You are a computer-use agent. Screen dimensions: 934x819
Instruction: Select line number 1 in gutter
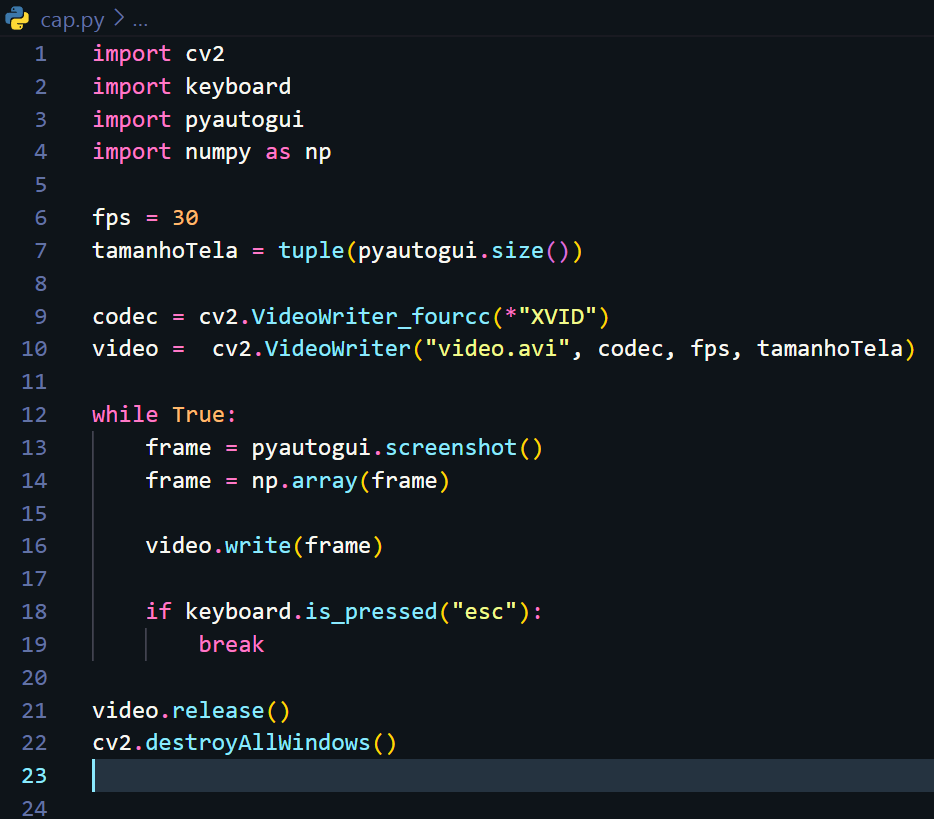click(x=41, y=54)
